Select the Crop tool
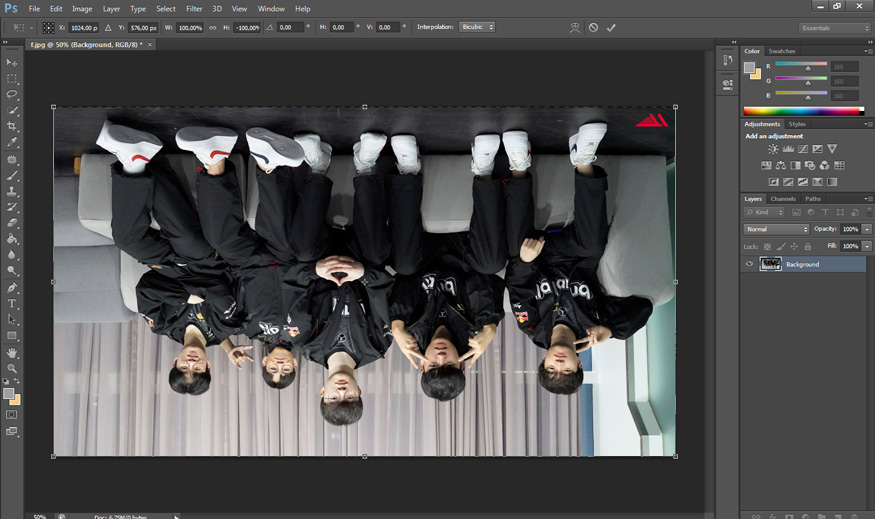The height and width of the screenshot is (519, 875). [x=12, y=126]
